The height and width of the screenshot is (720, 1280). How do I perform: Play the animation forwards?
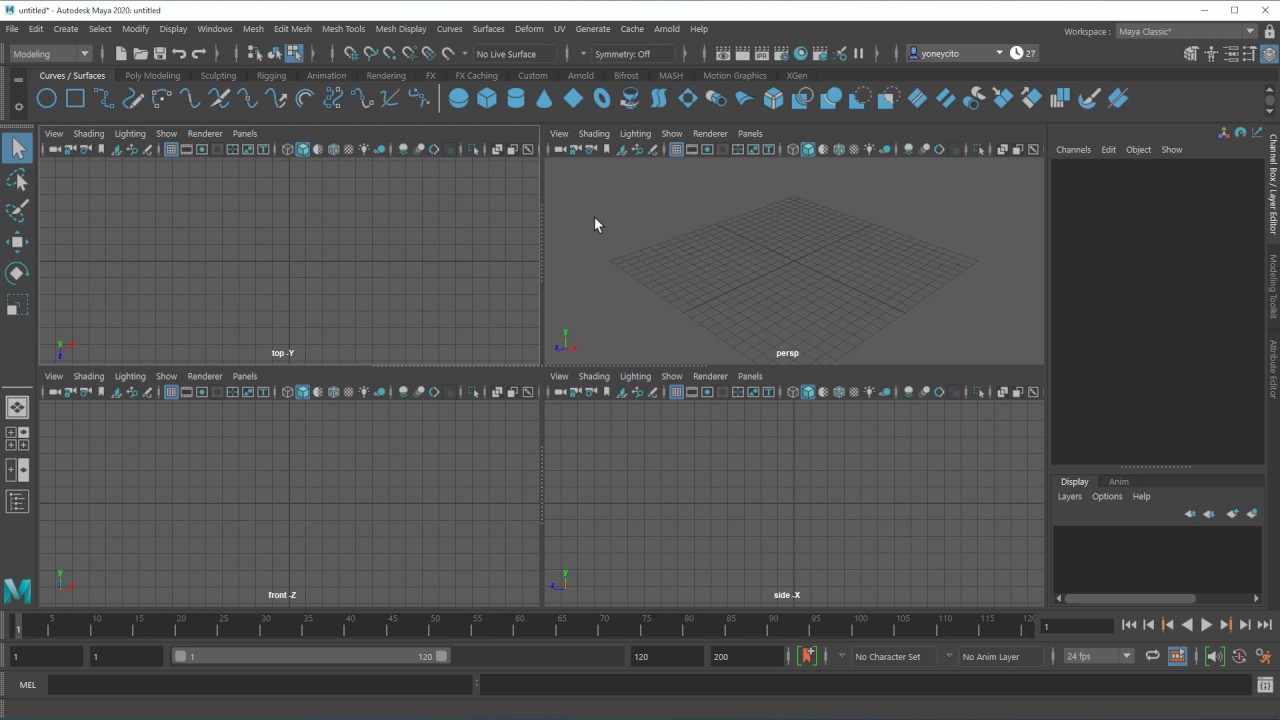pyautogui.click(x=1206, y=625)
